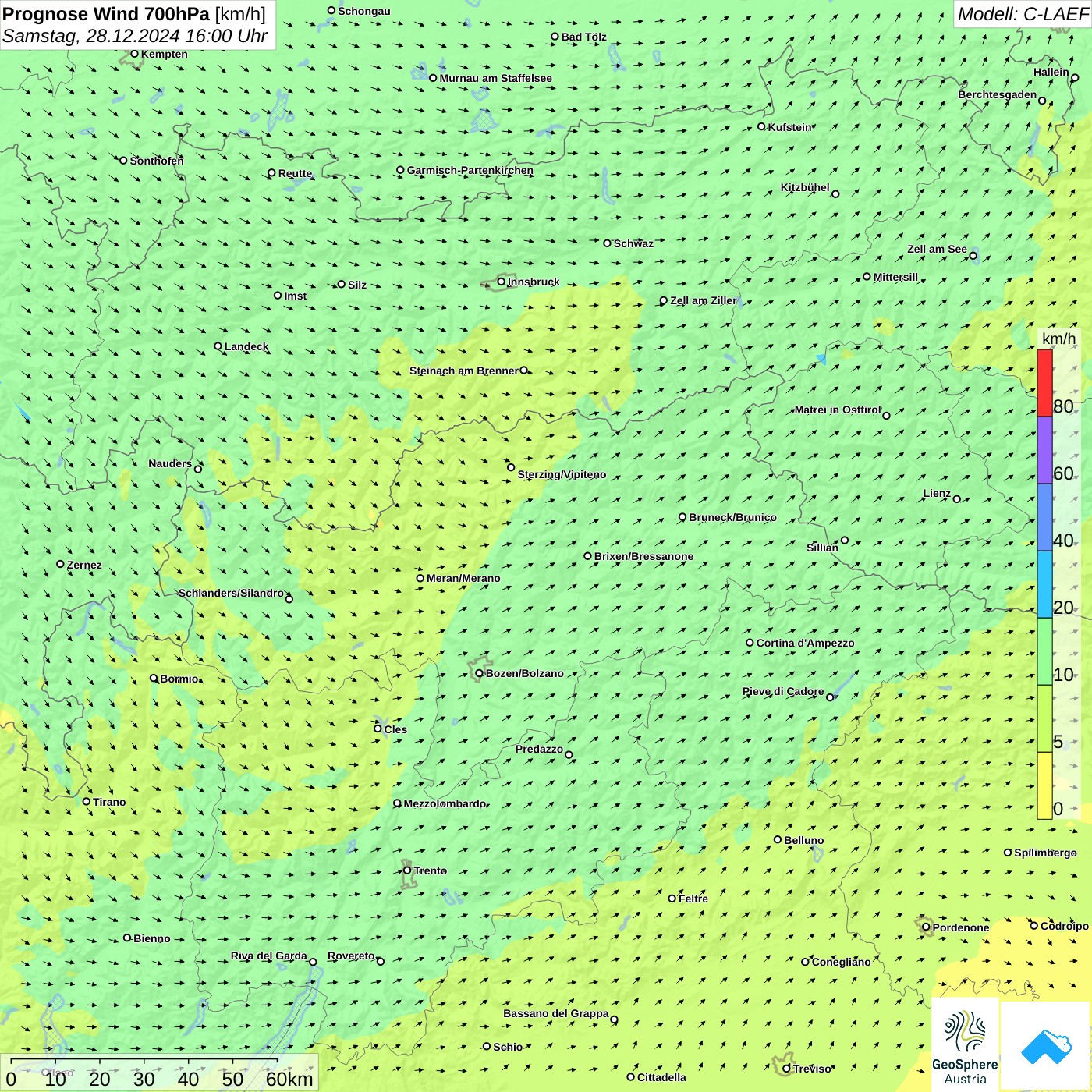Click the 'km/h' legend unit label
This screenshot has width=1092, height=1092.
1058,339
